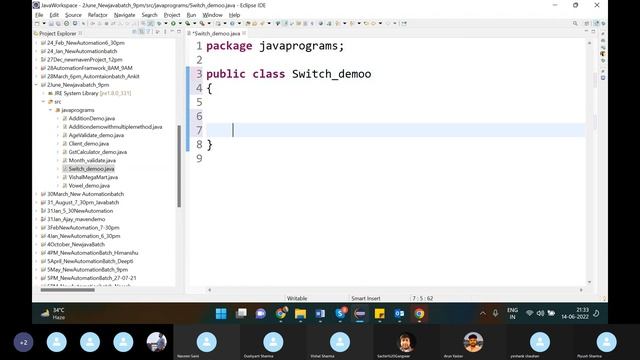This screenshot has width=640, height=360.
Task: Click Collapse All in Project Explorer toolbar
Action: [134, 32]
